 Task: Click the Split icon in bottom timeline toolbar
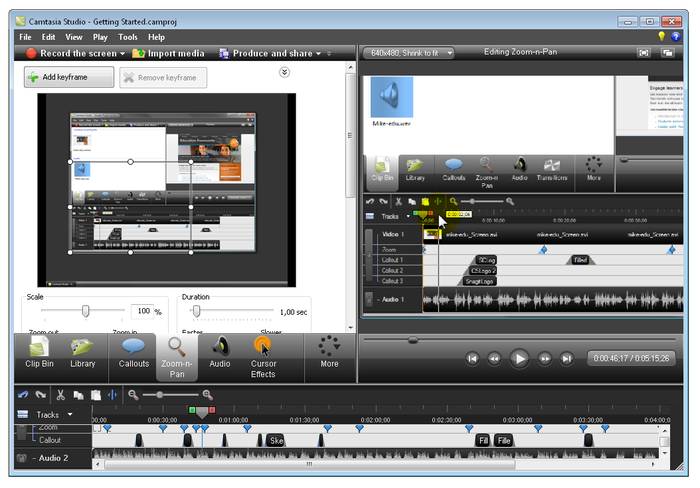coord(111,395)
